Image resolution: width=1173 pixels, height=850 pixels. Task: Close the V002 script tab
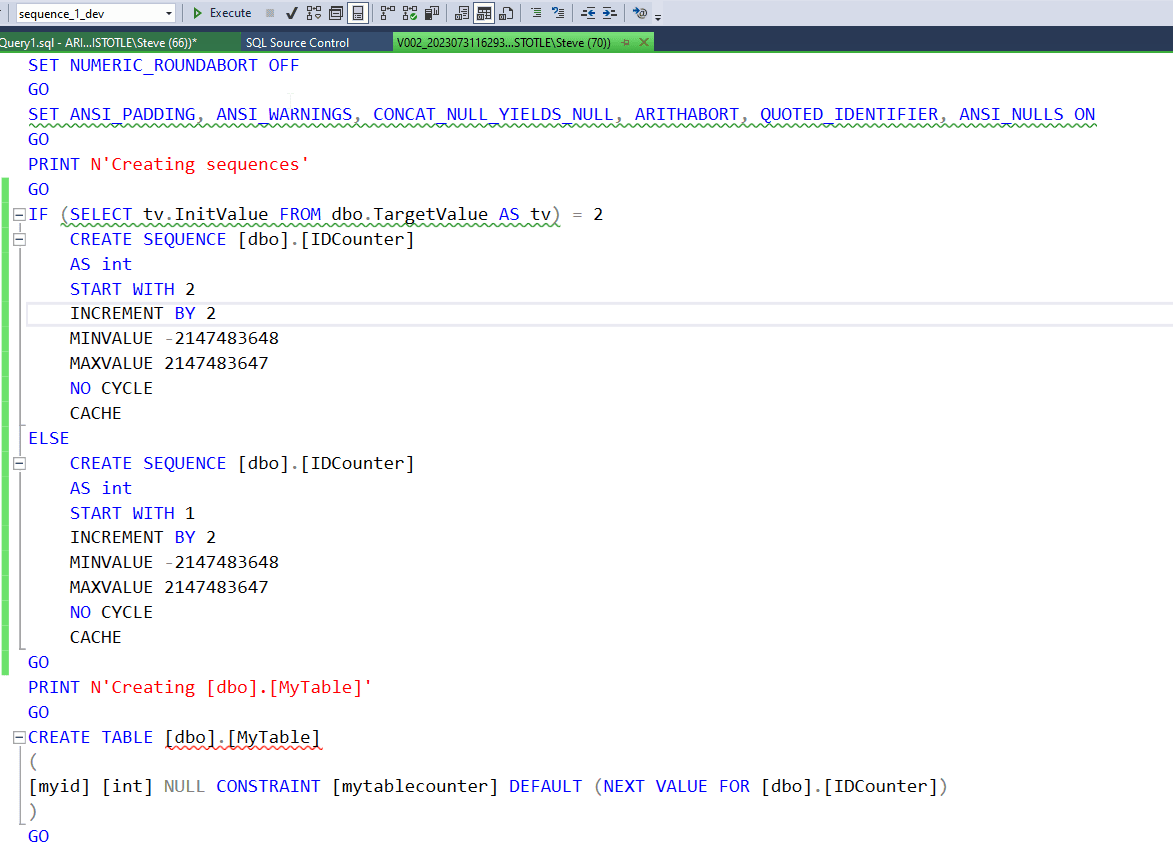pos(643,43)
